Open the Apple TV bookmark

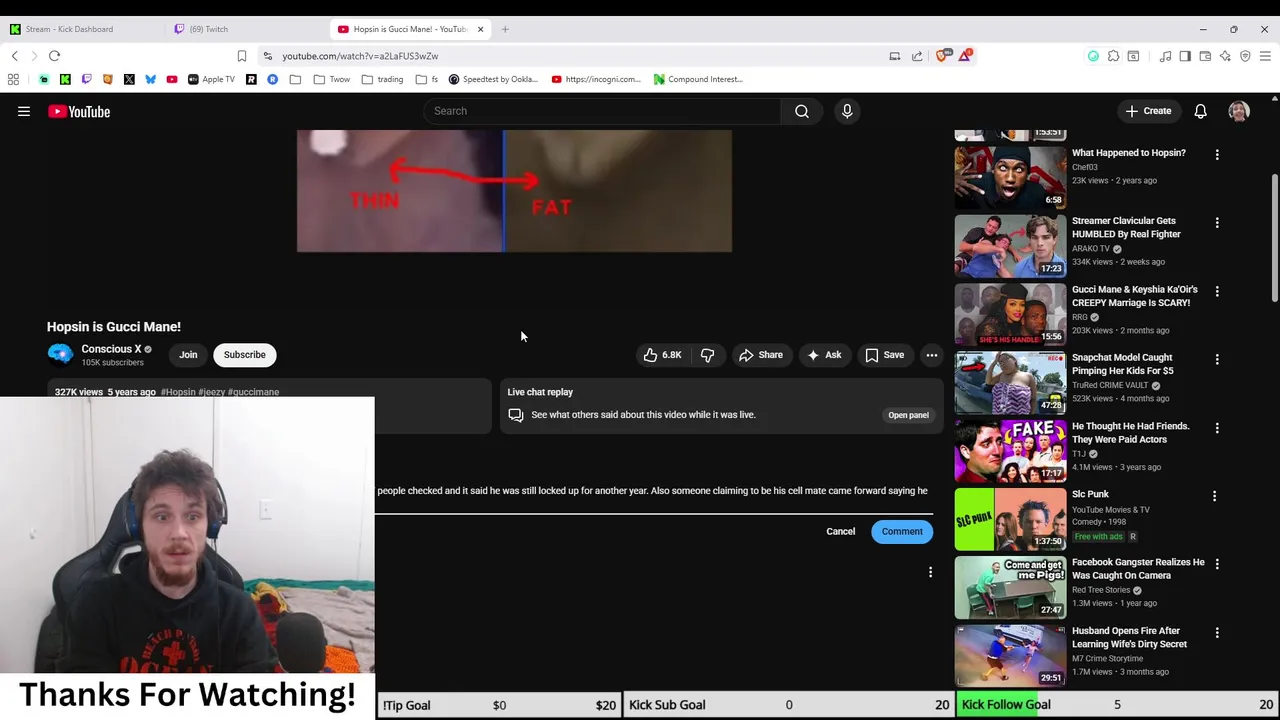[211, 79]
